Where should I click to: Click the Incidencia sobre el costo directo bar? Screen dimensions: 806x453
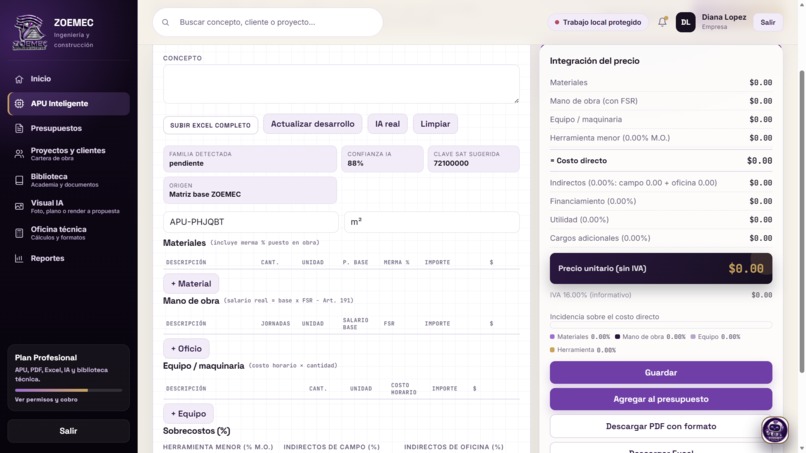pos(661,325)
